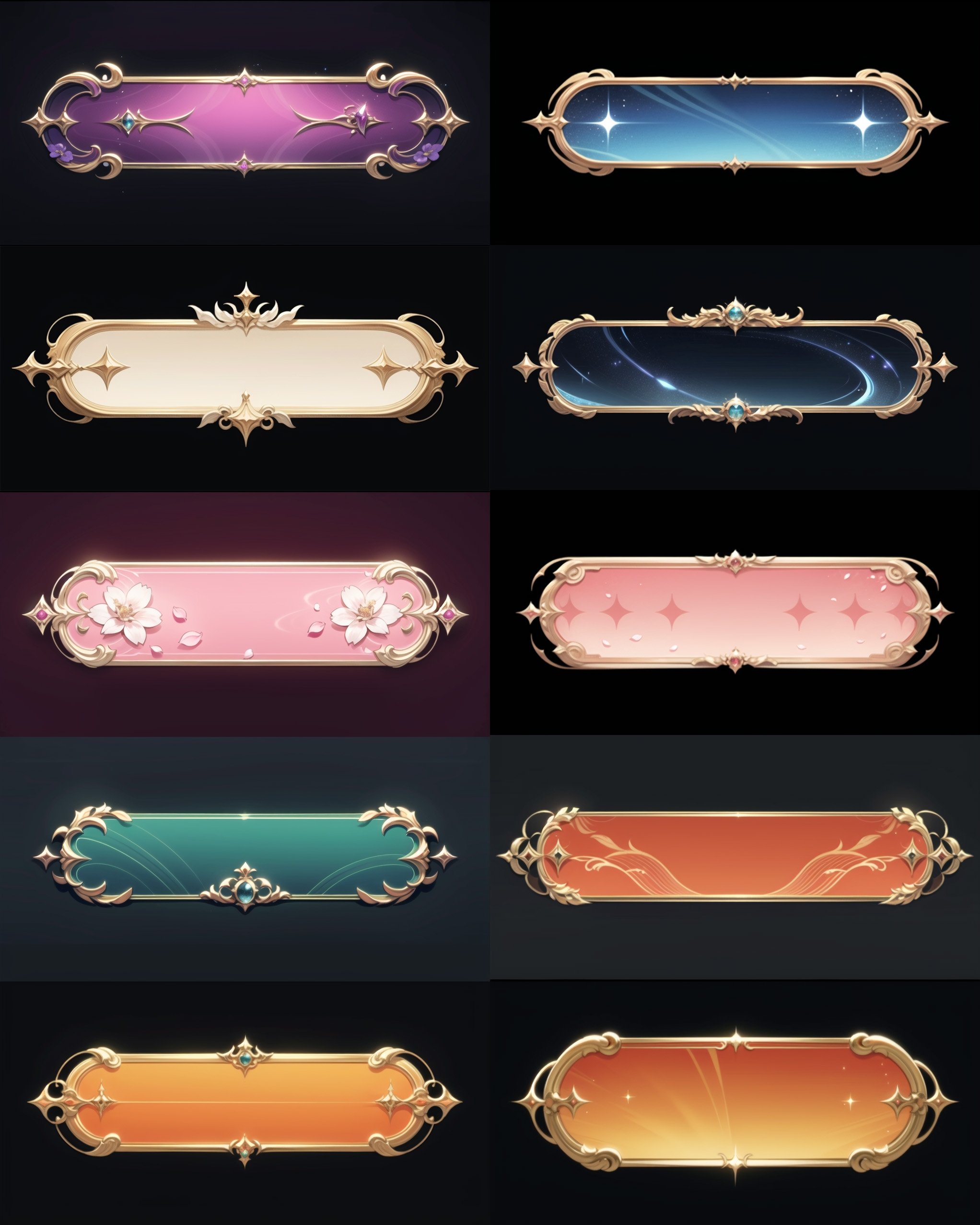
Task: Select the red-orange swirl pattern banner
Action: pyautogui.click(x=735, y=856)
